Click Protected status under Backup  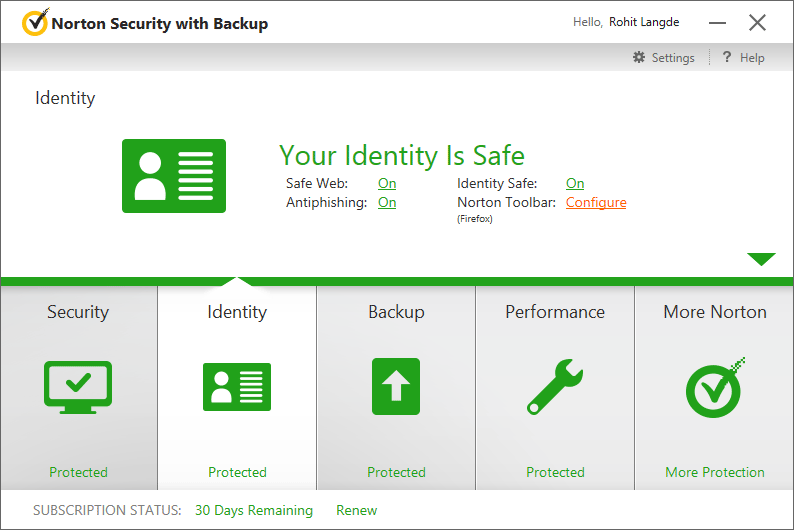pyautogui.click(x=396, y=472)
